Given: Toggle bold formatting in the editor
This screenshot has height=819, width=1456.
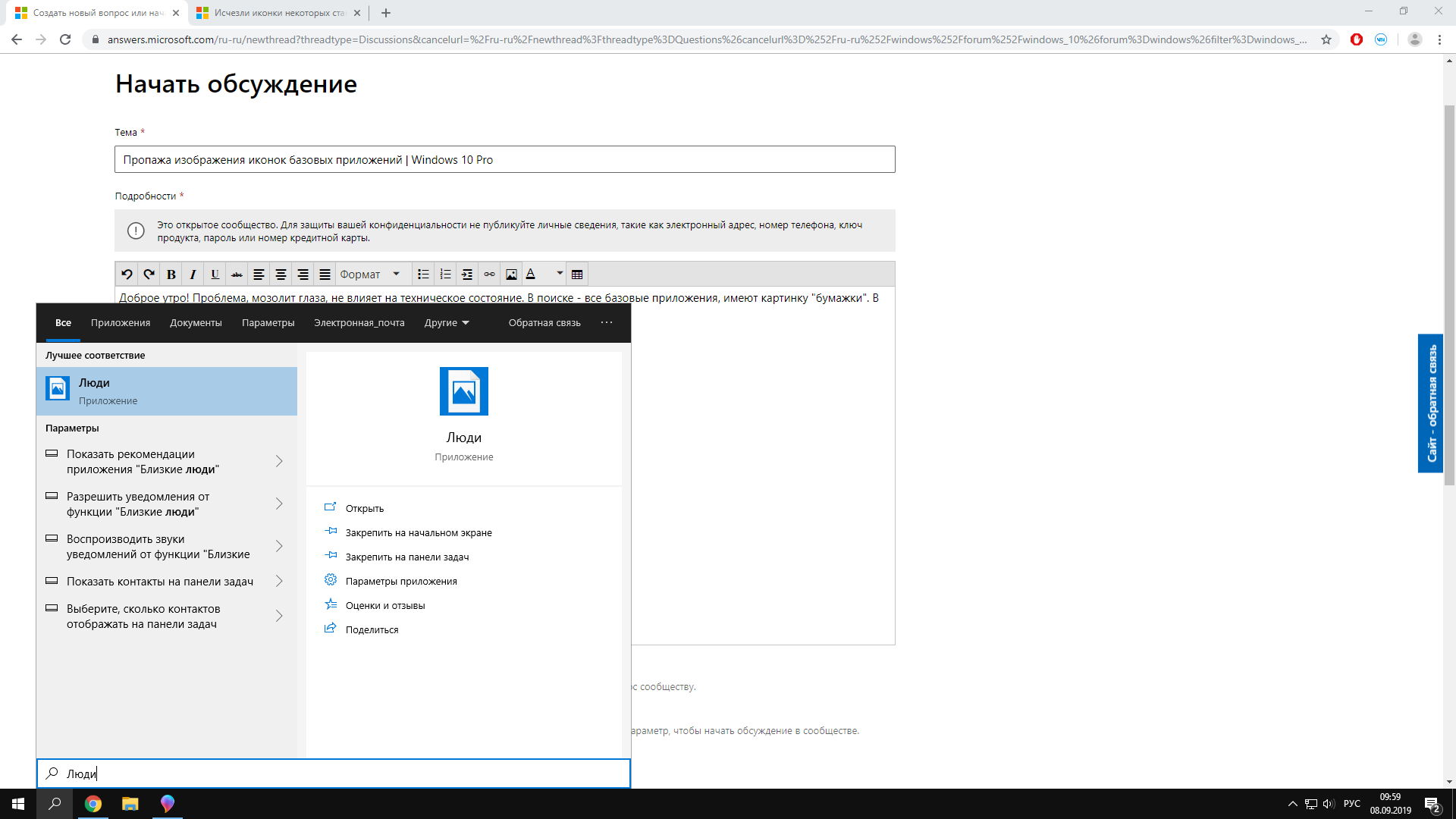Looking at the screenshot, I should (x=171, y=275).
